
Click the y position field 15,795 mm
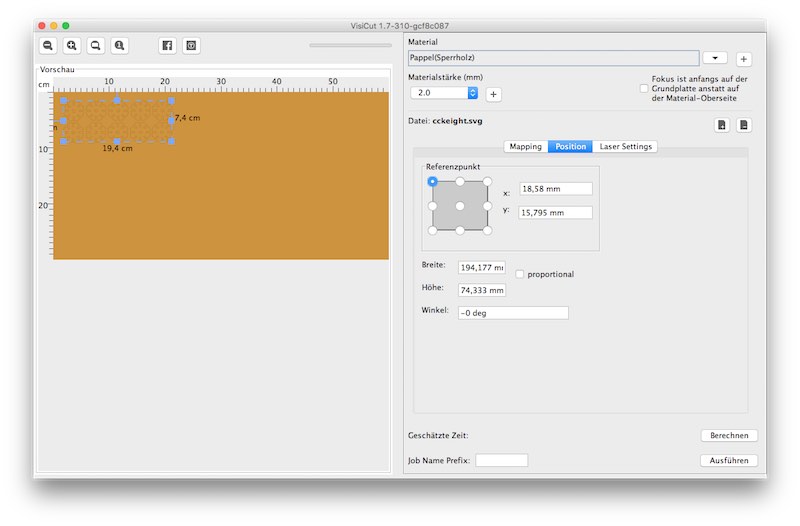pos(556,212)
